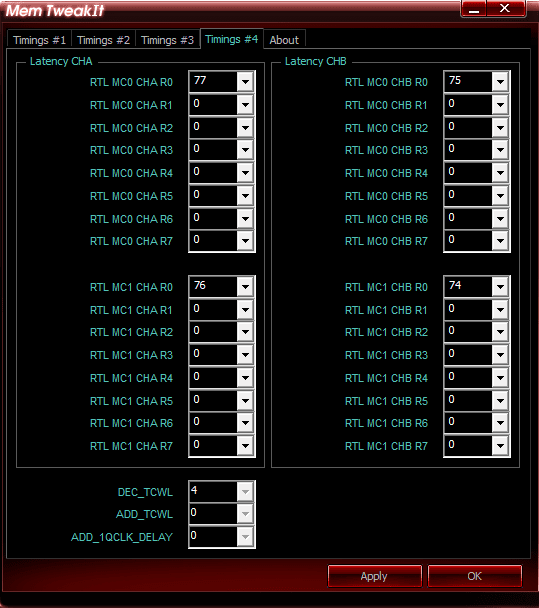Screen dimensions: 539x608
Task: Expand the RTL MC0 CHA R4 dropdown arrow
Action: 245,173
